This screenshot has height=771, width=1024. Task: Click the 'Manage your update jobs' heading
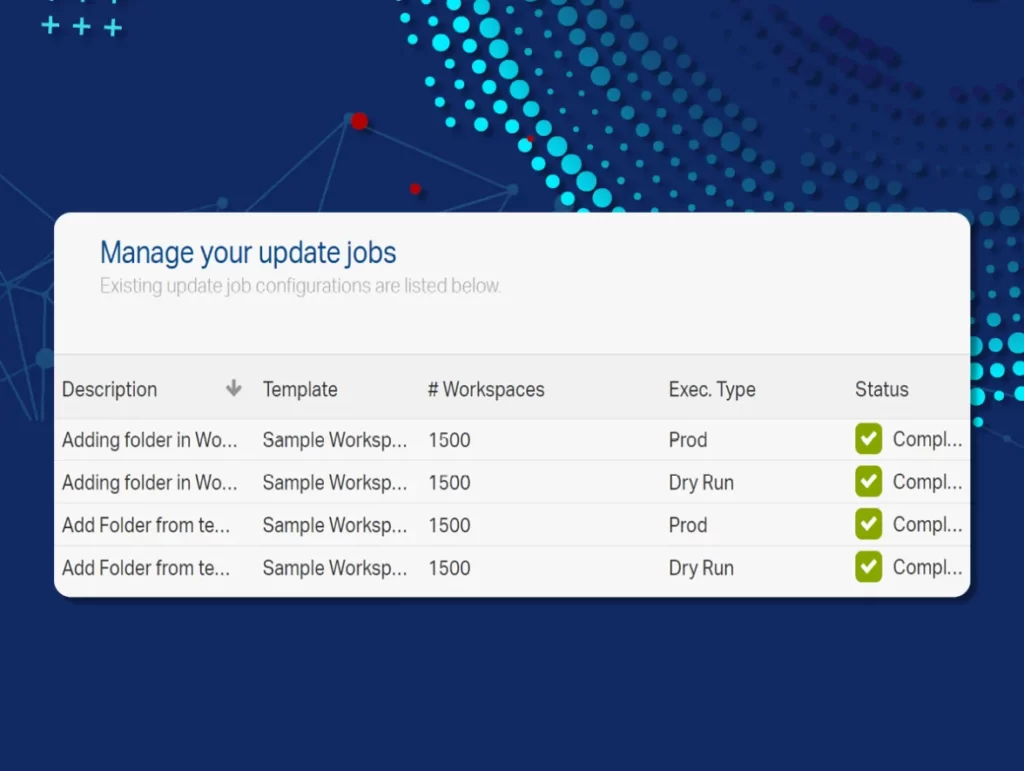coord(248,252)
